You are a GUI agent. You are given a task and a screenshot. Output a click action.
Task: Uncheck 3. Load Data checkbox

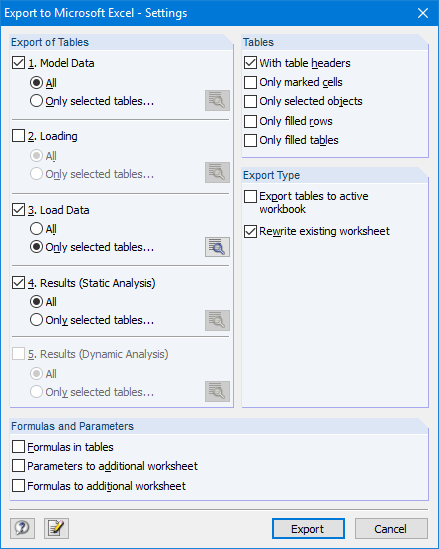(x=18, y=210)
